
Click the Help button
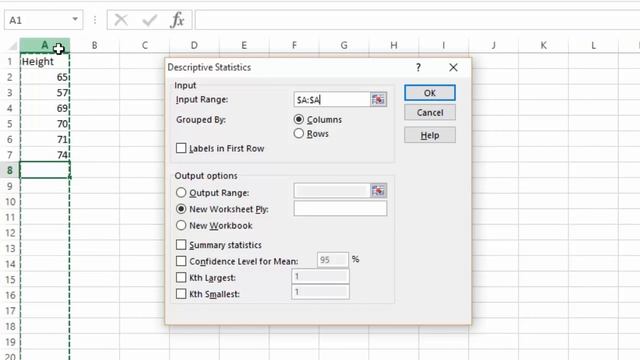tap(430, 135)
